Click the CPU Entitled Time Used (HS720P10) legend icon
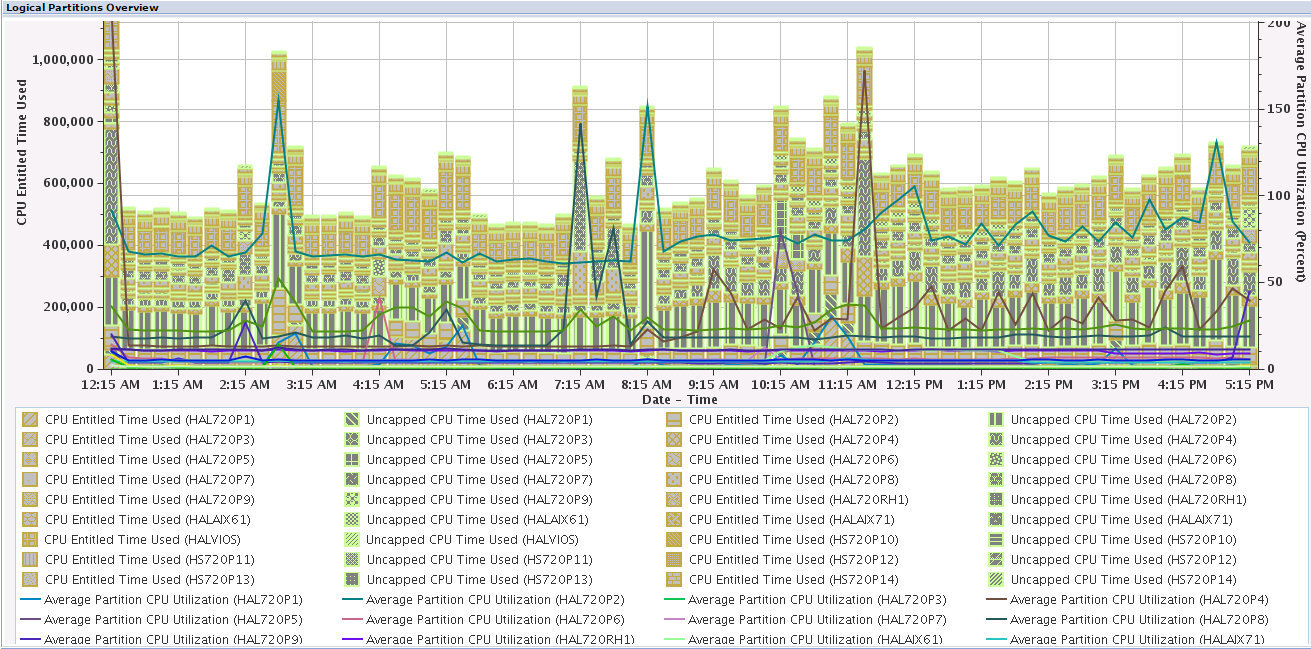Screen dimensions: 1311x649 click(674, 540)
